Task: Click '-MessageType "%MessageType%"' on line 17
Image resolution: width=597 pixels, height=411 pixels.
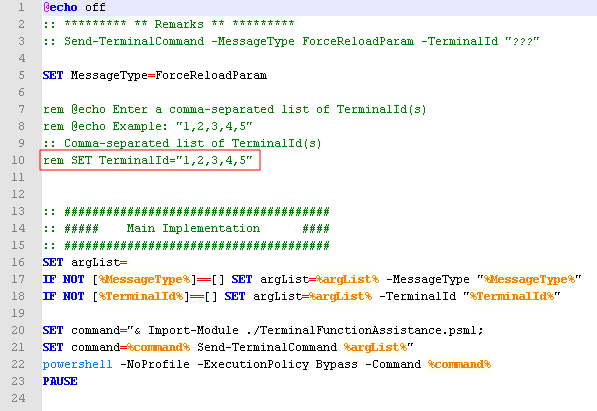Action: tap(484, 279)
